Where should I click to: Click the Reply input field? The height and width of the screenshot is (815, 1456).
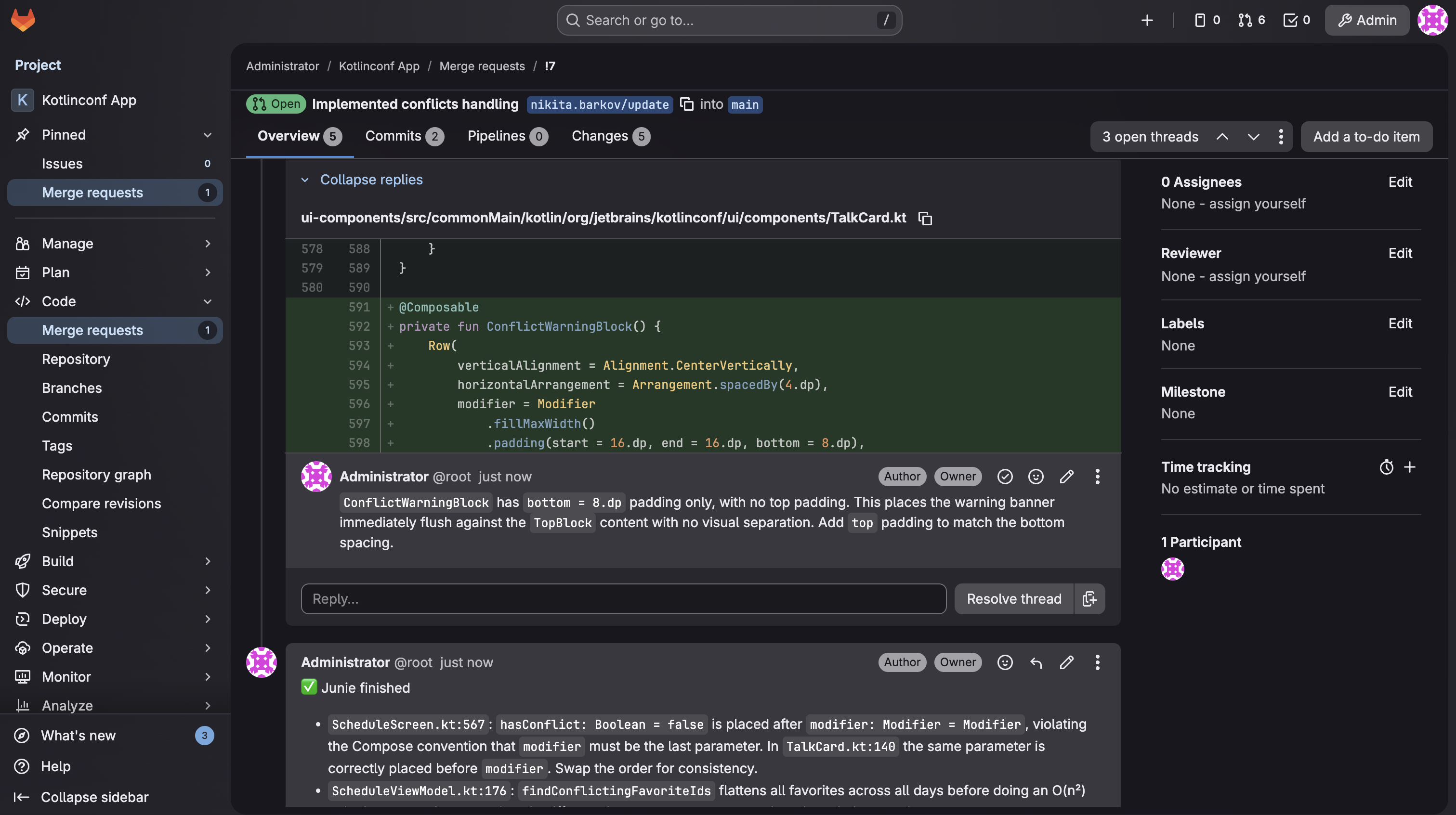[x=623, y=599]
